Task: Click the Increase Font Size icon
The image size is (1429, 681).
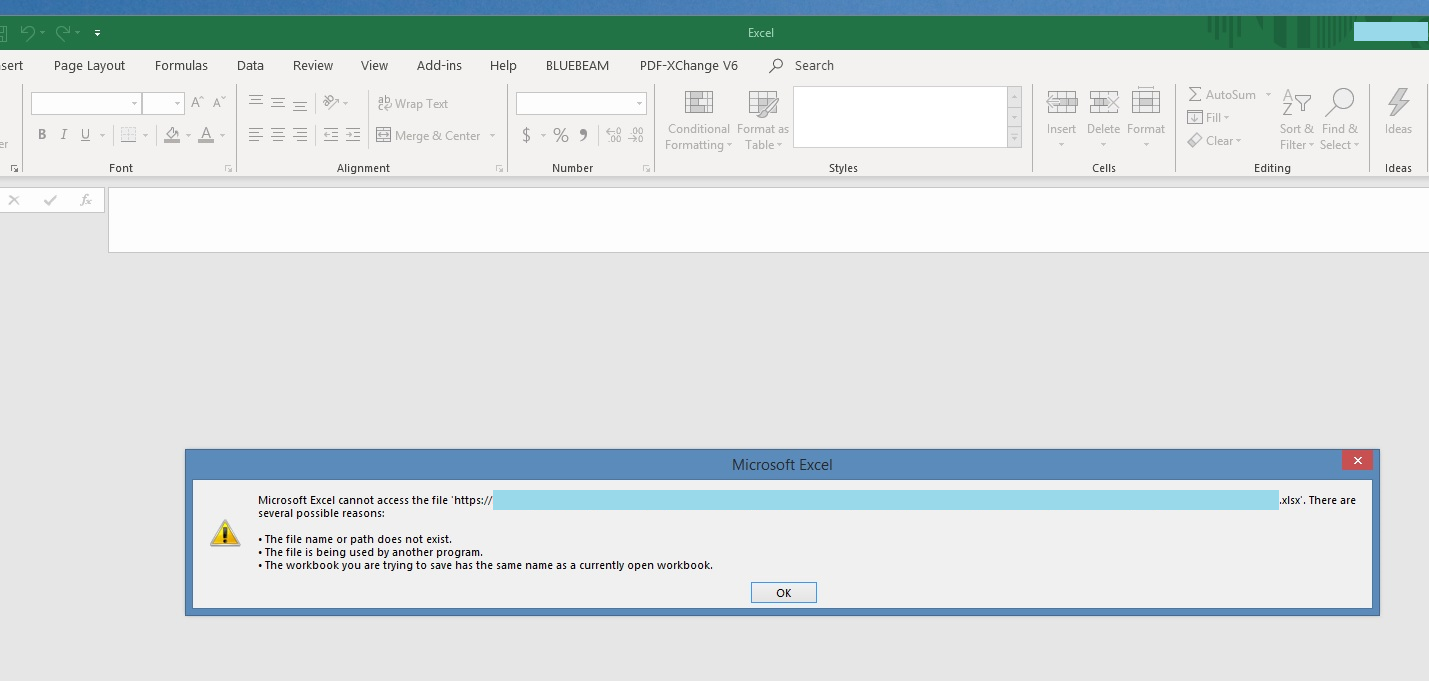Action: point(197,103)
